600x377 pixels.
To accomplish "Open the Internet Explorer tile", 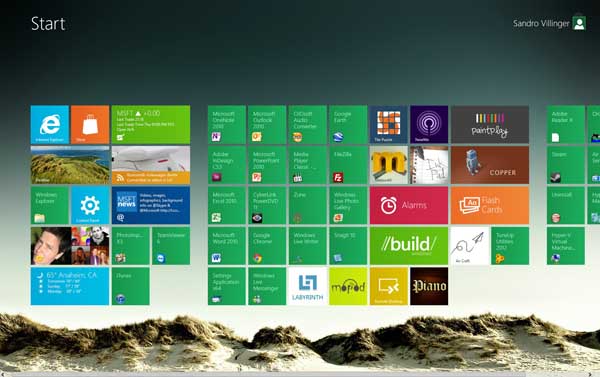I will point(50,125).
